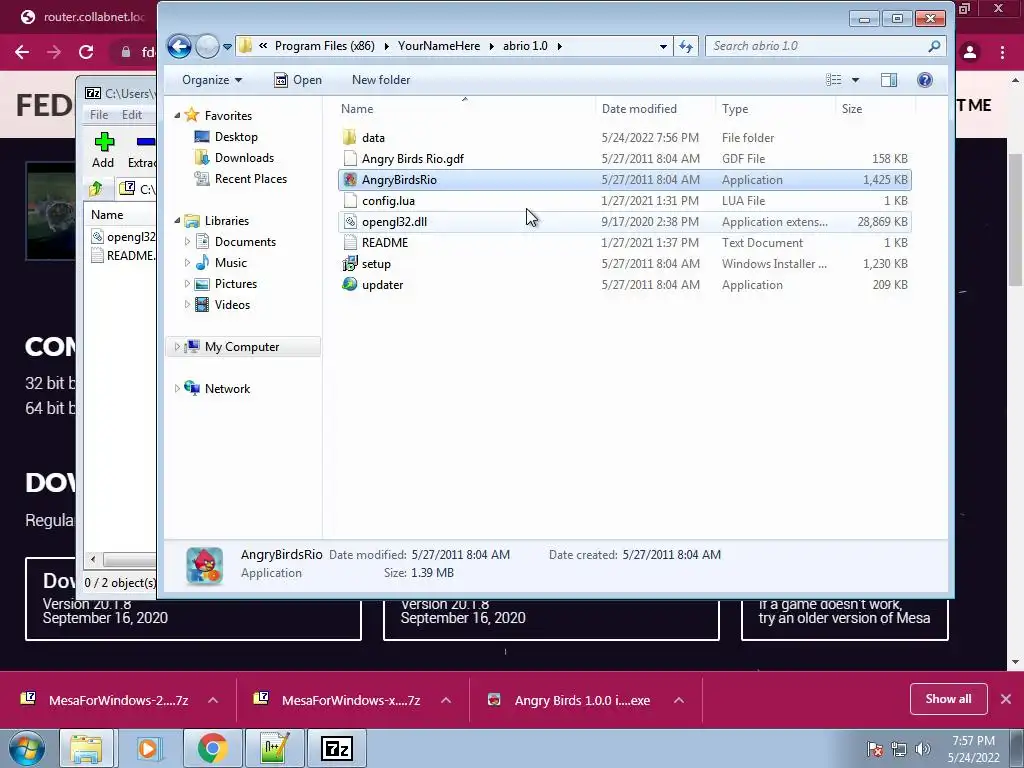This screenshot has width=1024, height=768.
Task: Select the data folder icon
Action: (349, 137)
